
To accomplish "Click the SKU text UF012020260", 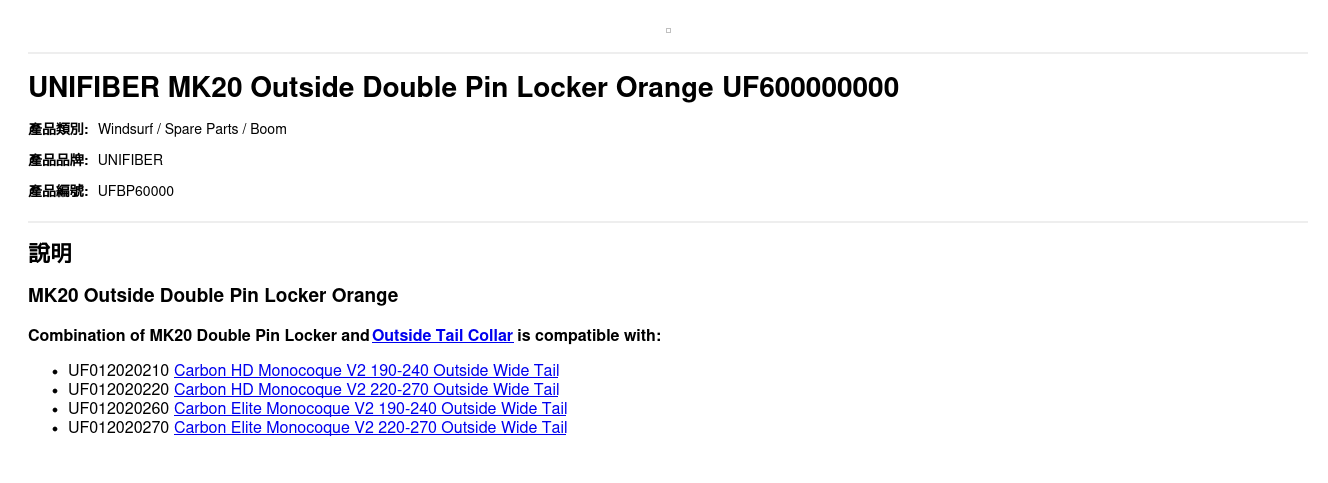I will click(x=118, y=409).
